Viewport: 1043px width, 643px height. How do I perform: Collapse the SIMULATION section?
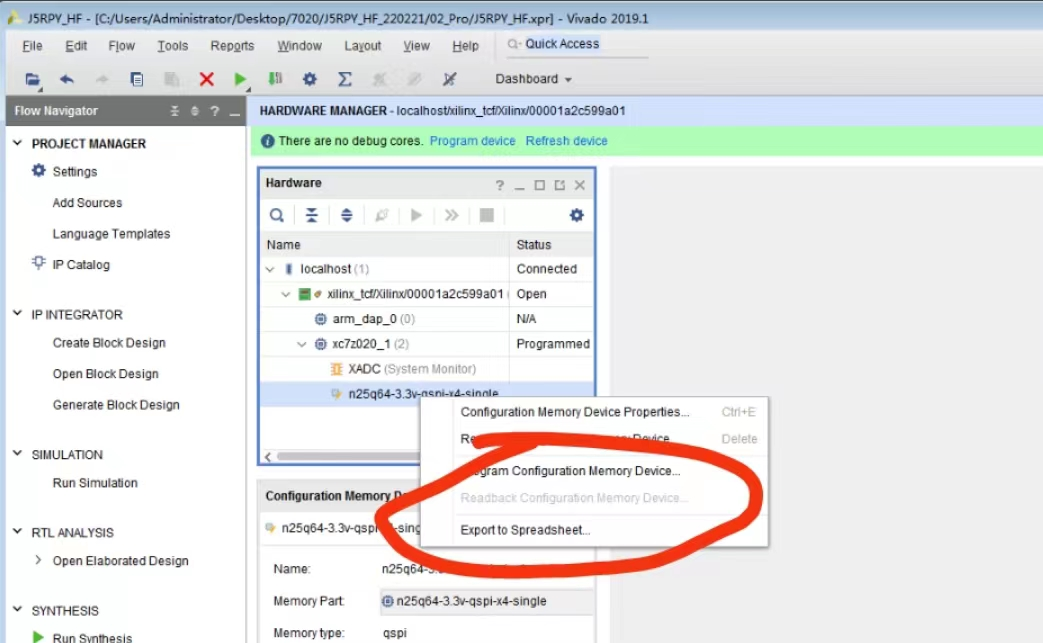tap(17, 454)
